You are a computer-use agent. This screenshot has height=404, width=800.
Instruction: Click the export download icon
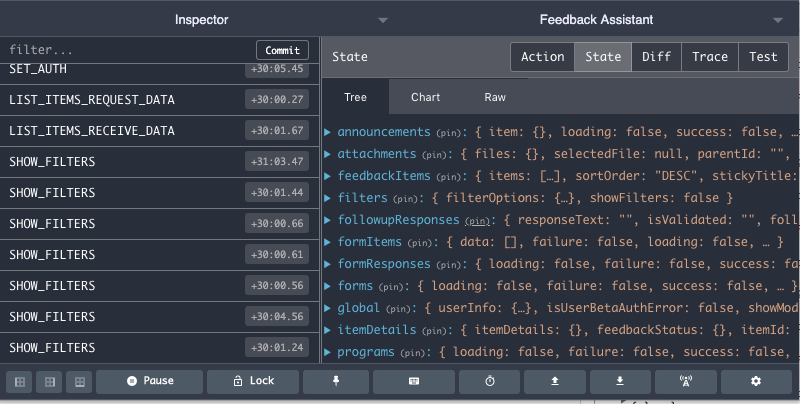pos(620,382)
